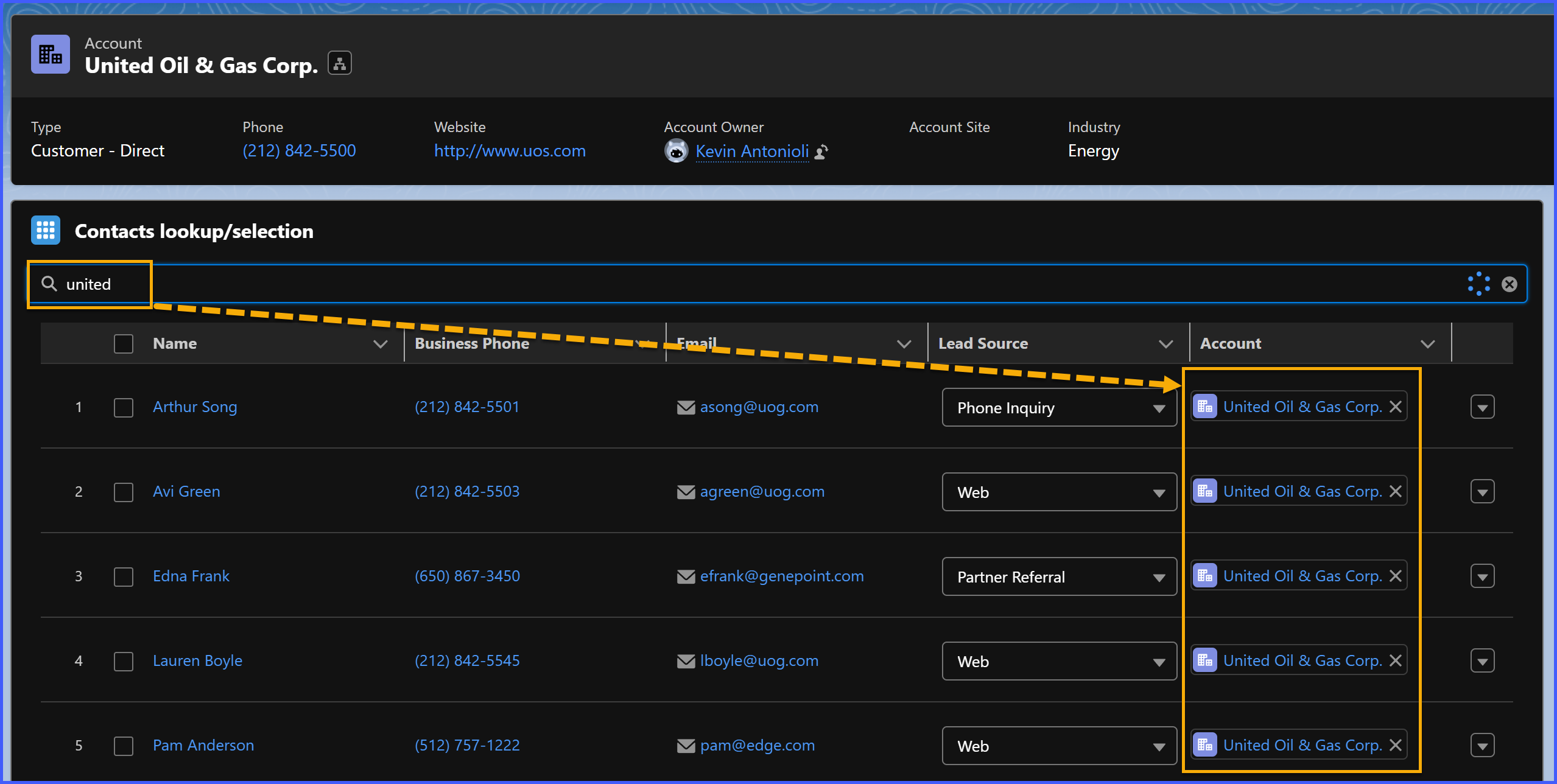
Task: Click the Contacts lookup grid icon
Action: [46, 231]
